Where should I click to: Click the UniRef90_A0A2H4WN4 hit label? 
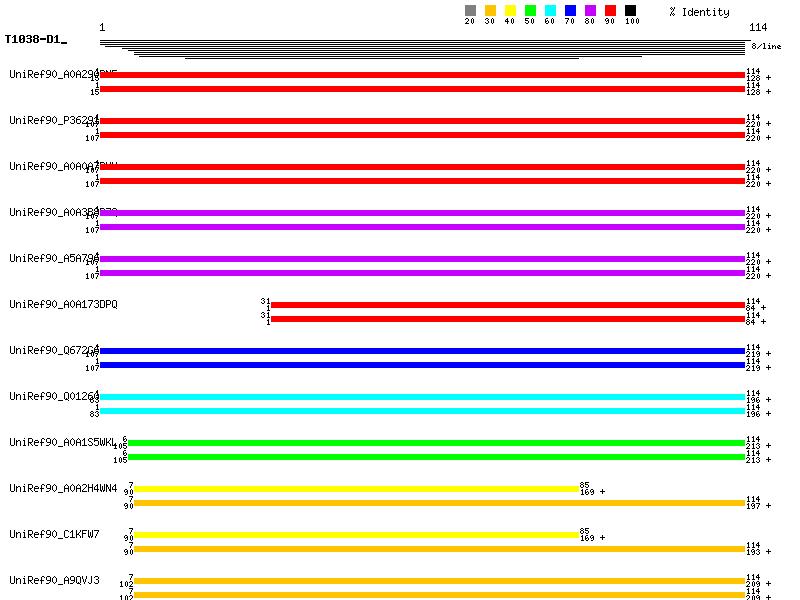(x=63, y=488)
